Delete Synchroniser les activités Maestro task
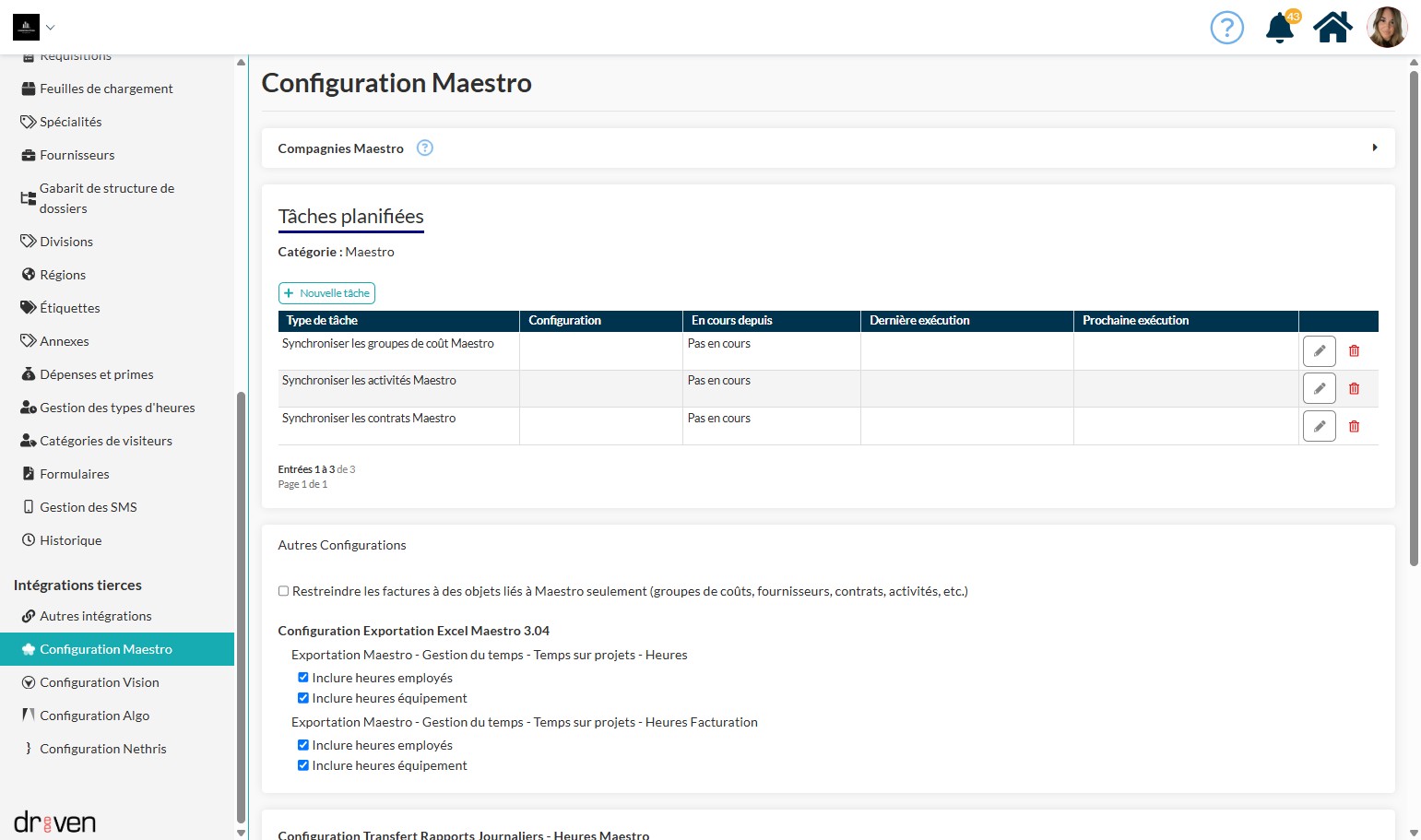This screenshot has width=1421, height=840. point(1354,388)
